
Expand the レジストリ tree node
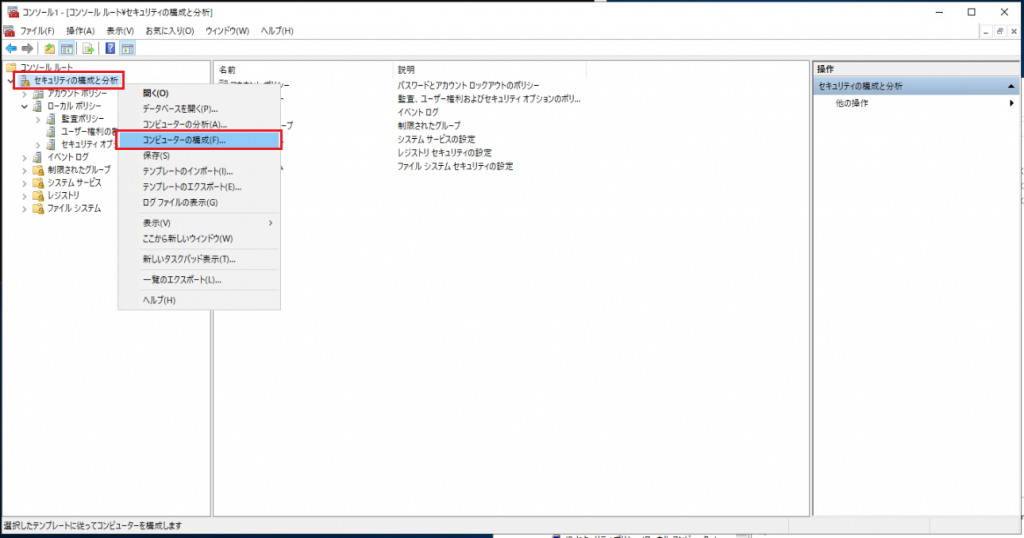click(x=25, y=196)
